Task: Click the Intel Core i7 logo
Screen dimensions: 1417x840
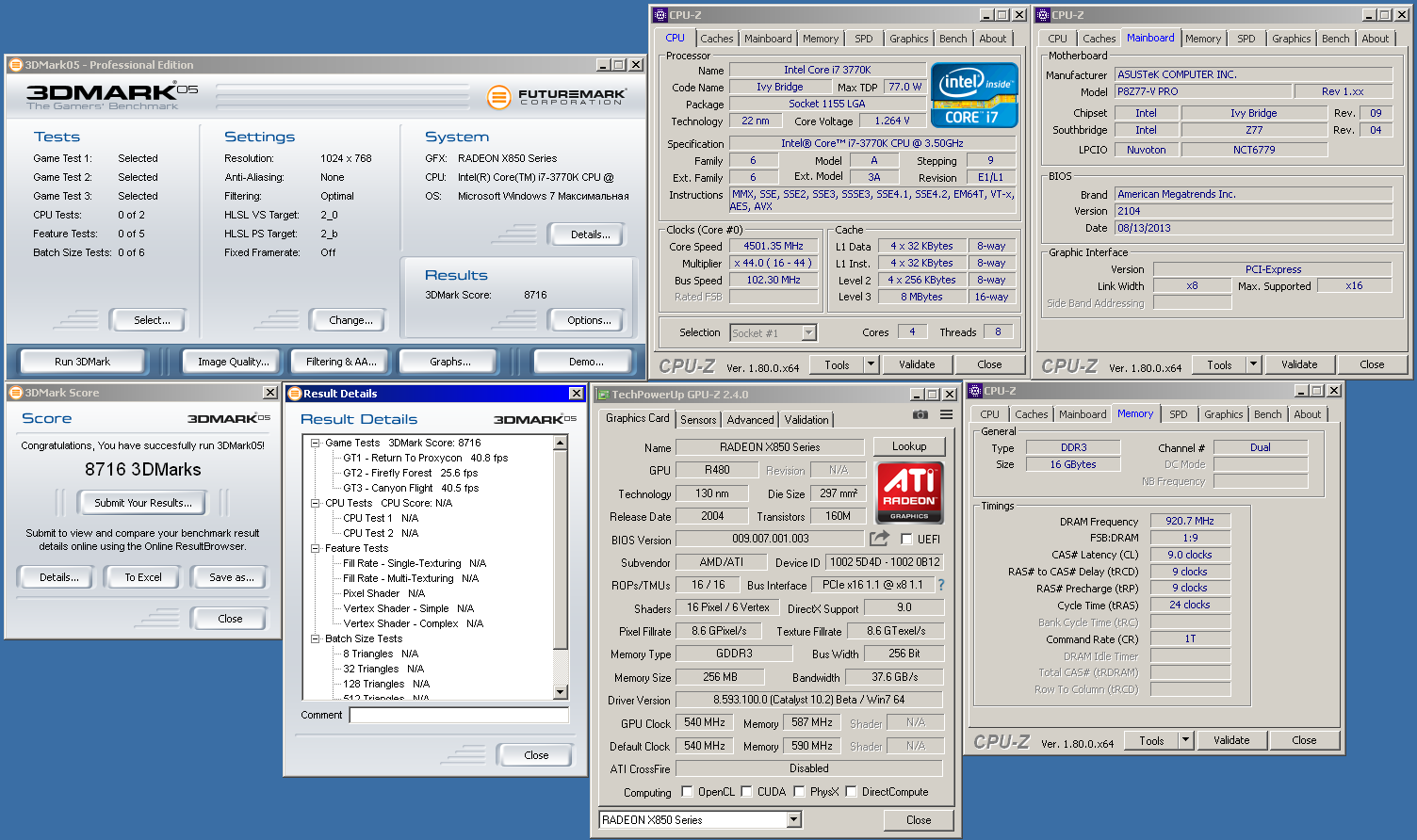Action: 974,95
